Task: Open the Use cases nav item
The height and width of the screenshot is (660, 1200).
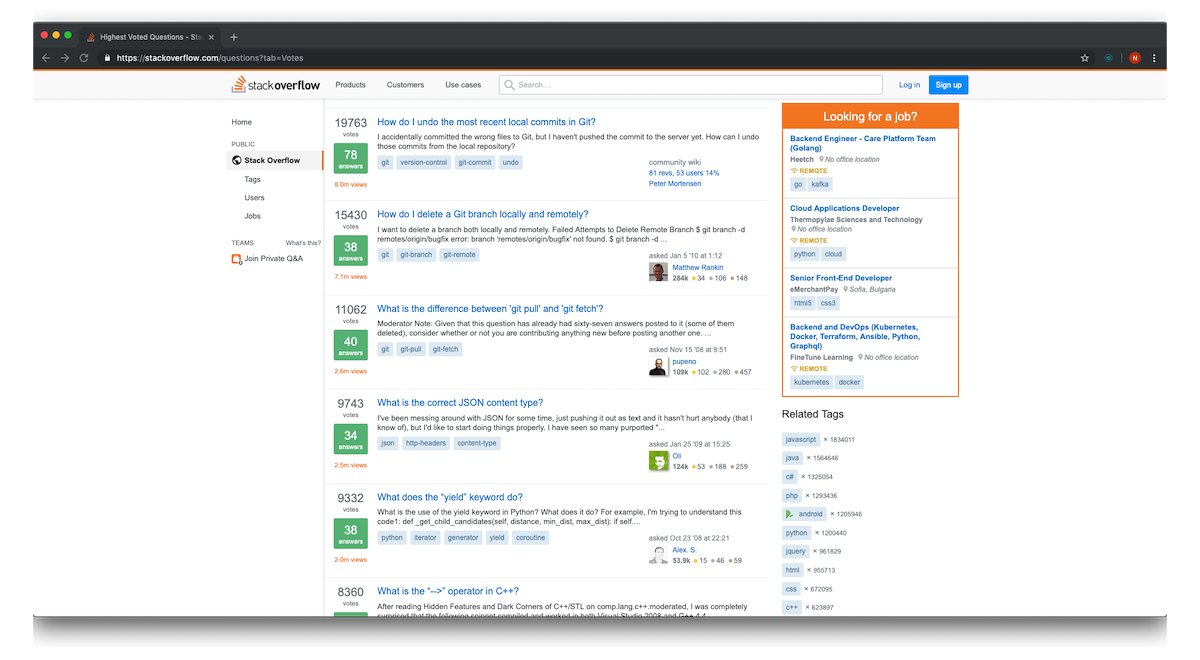Action: [463, 85]
